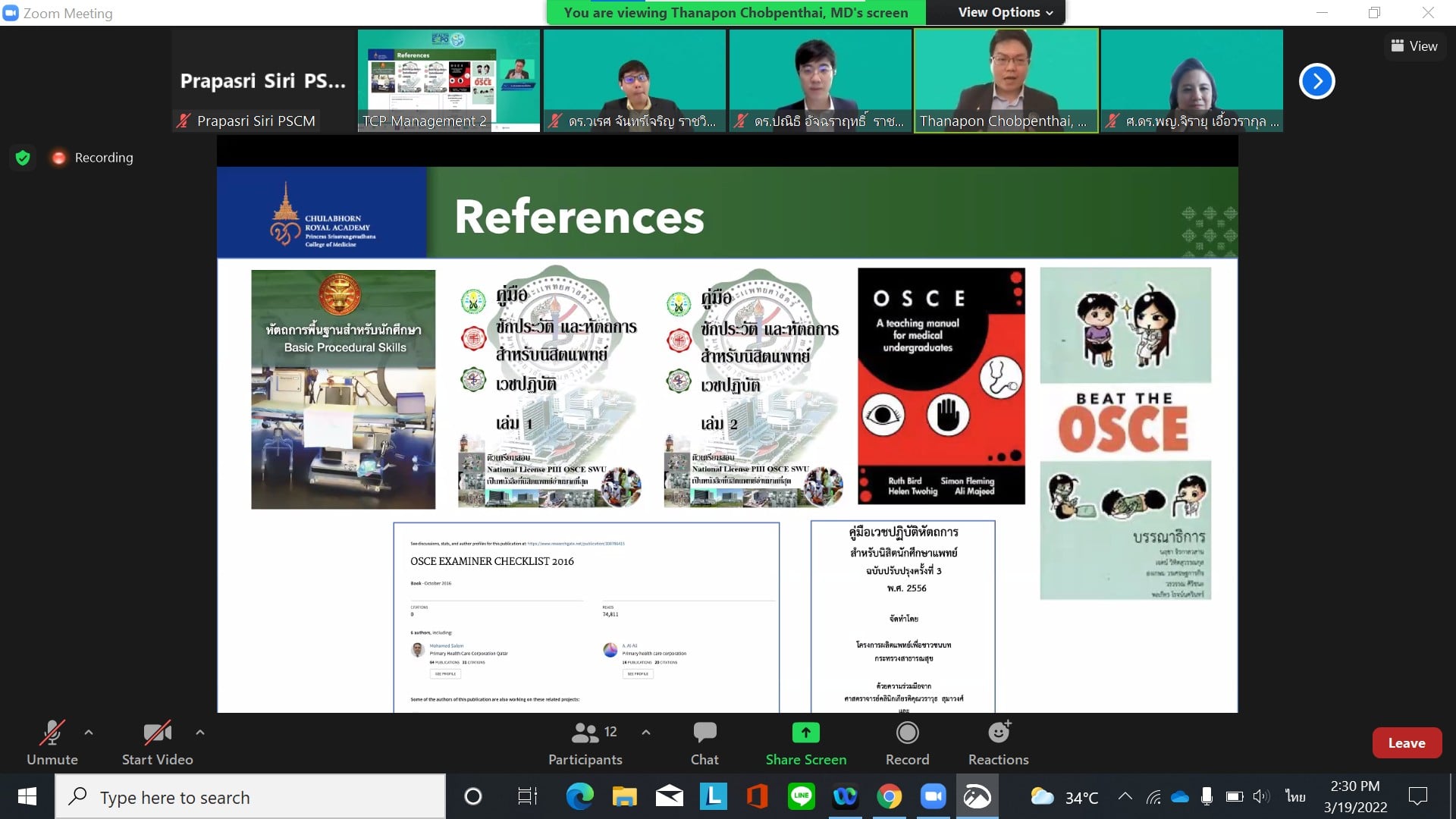The image size is (1456, 819).
Task: Launch Microsoft Edge from taskbar
Action: (580, 796)
